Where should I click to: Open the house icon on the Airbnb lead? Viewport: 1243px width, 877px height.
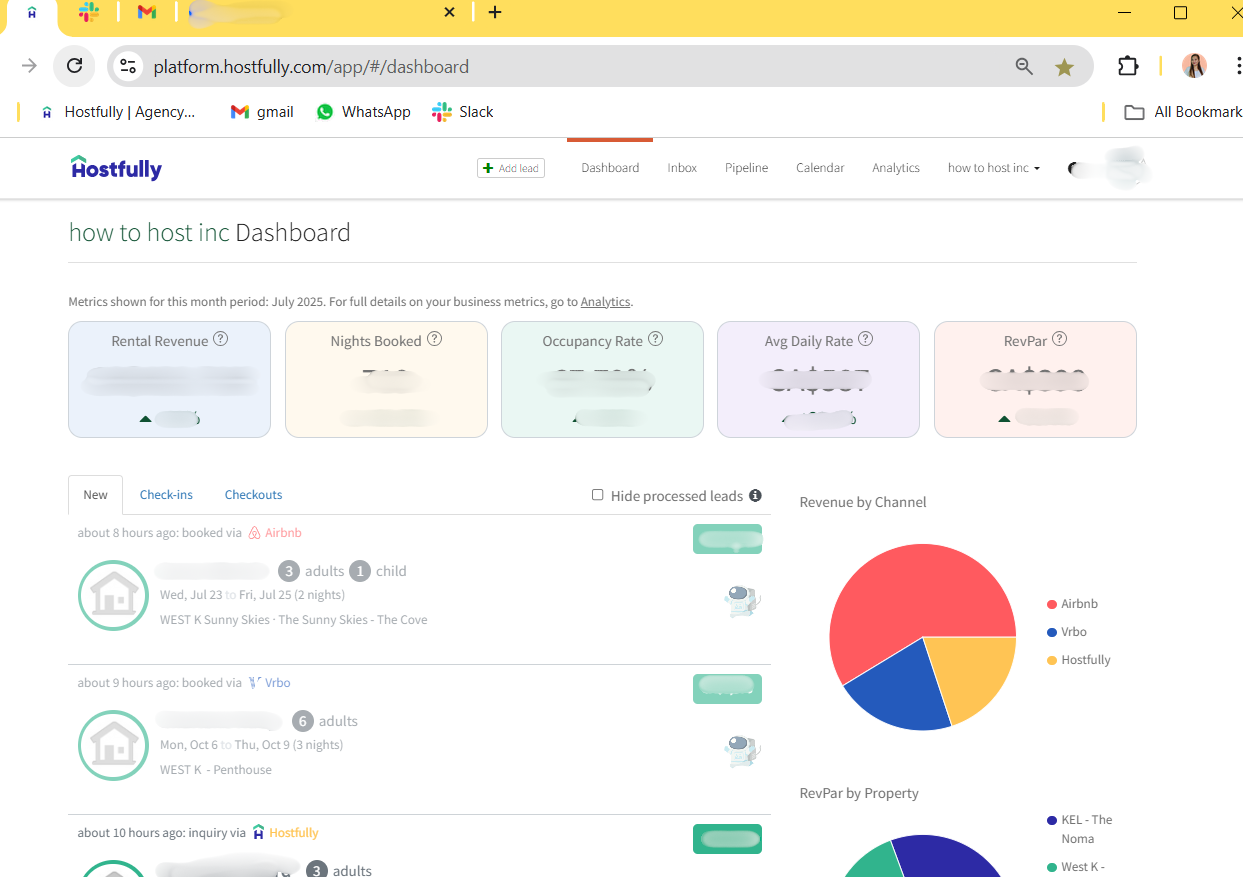[x=113, y=596]
